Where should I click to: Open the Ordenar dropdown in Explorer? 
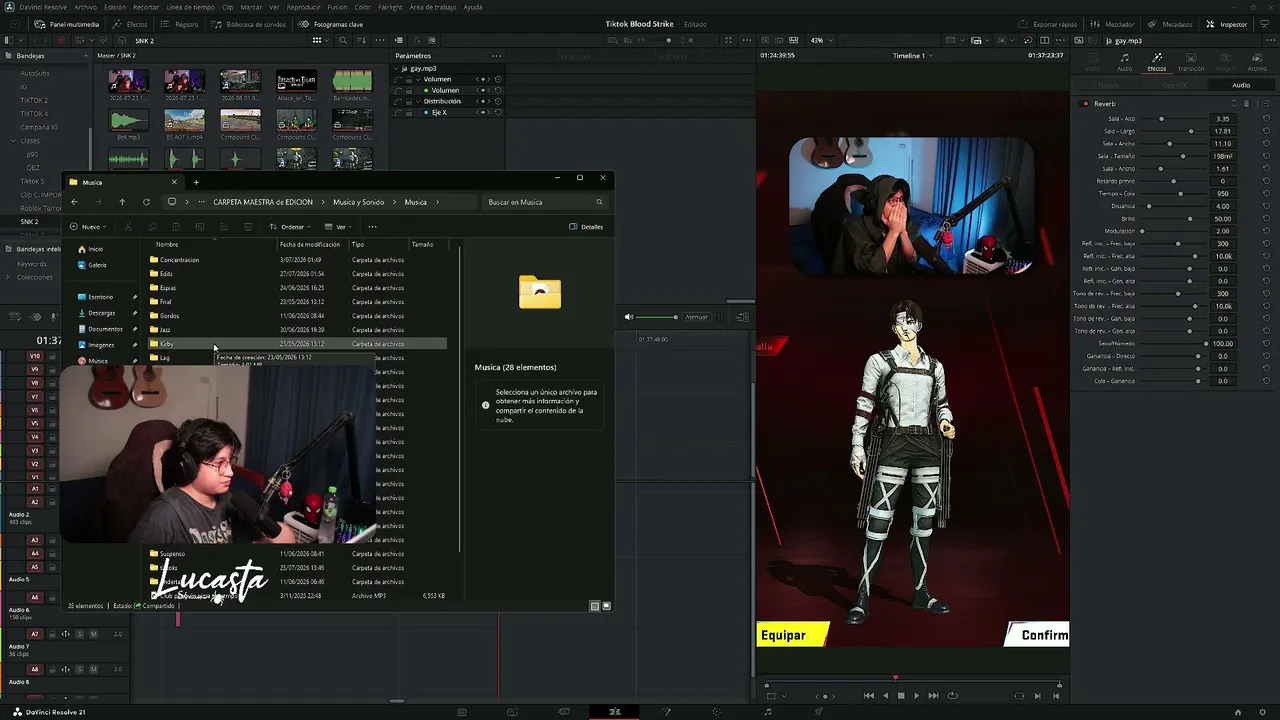tap(290, 227)
